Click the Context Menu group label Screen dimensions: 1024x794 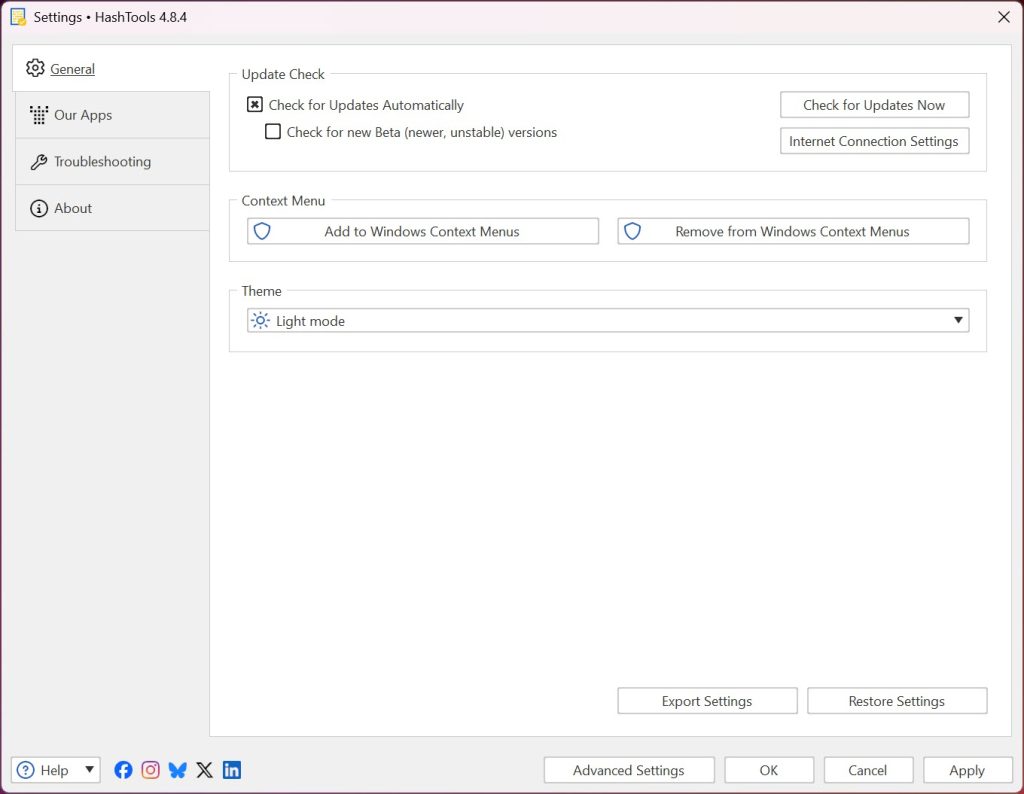[283, 200]
